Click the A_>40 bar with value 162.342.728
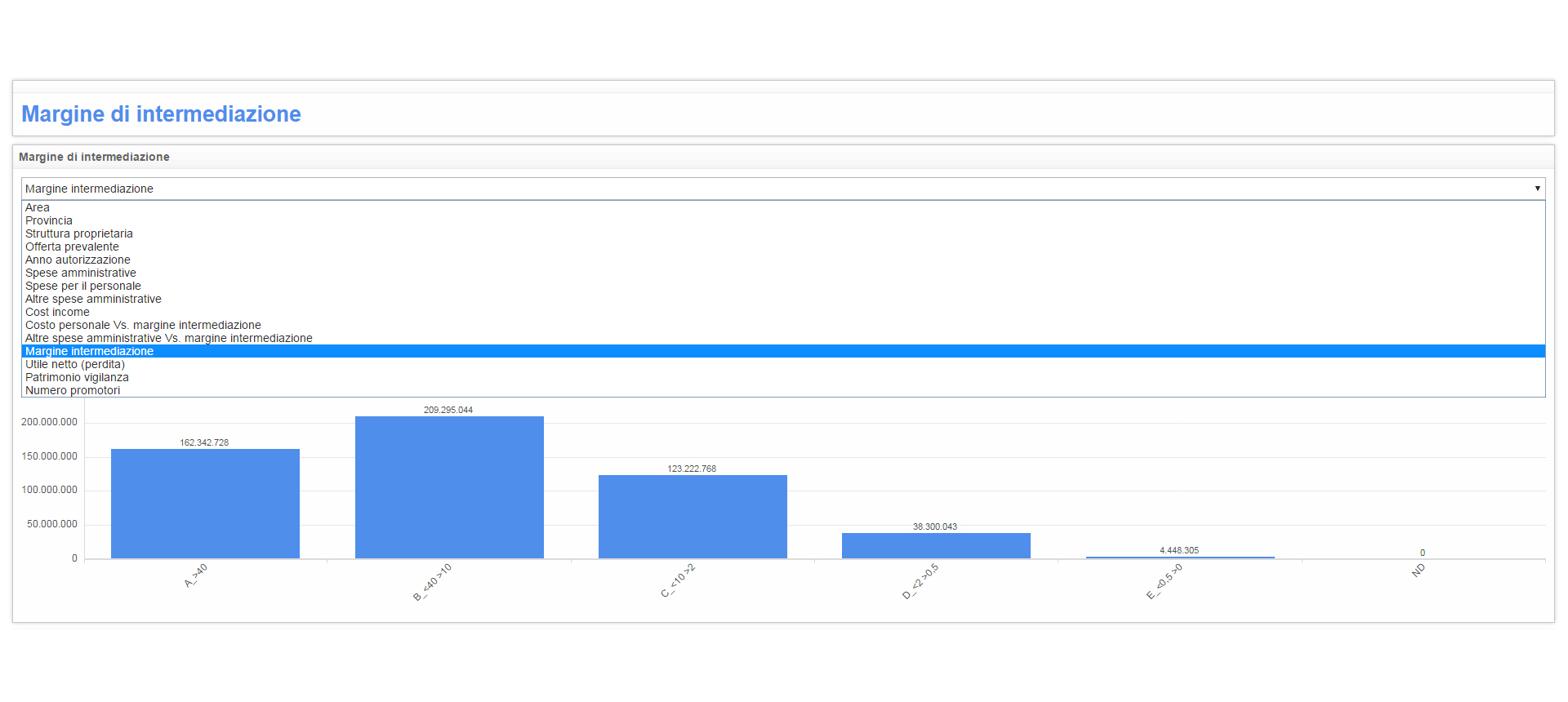 [205, 504]
